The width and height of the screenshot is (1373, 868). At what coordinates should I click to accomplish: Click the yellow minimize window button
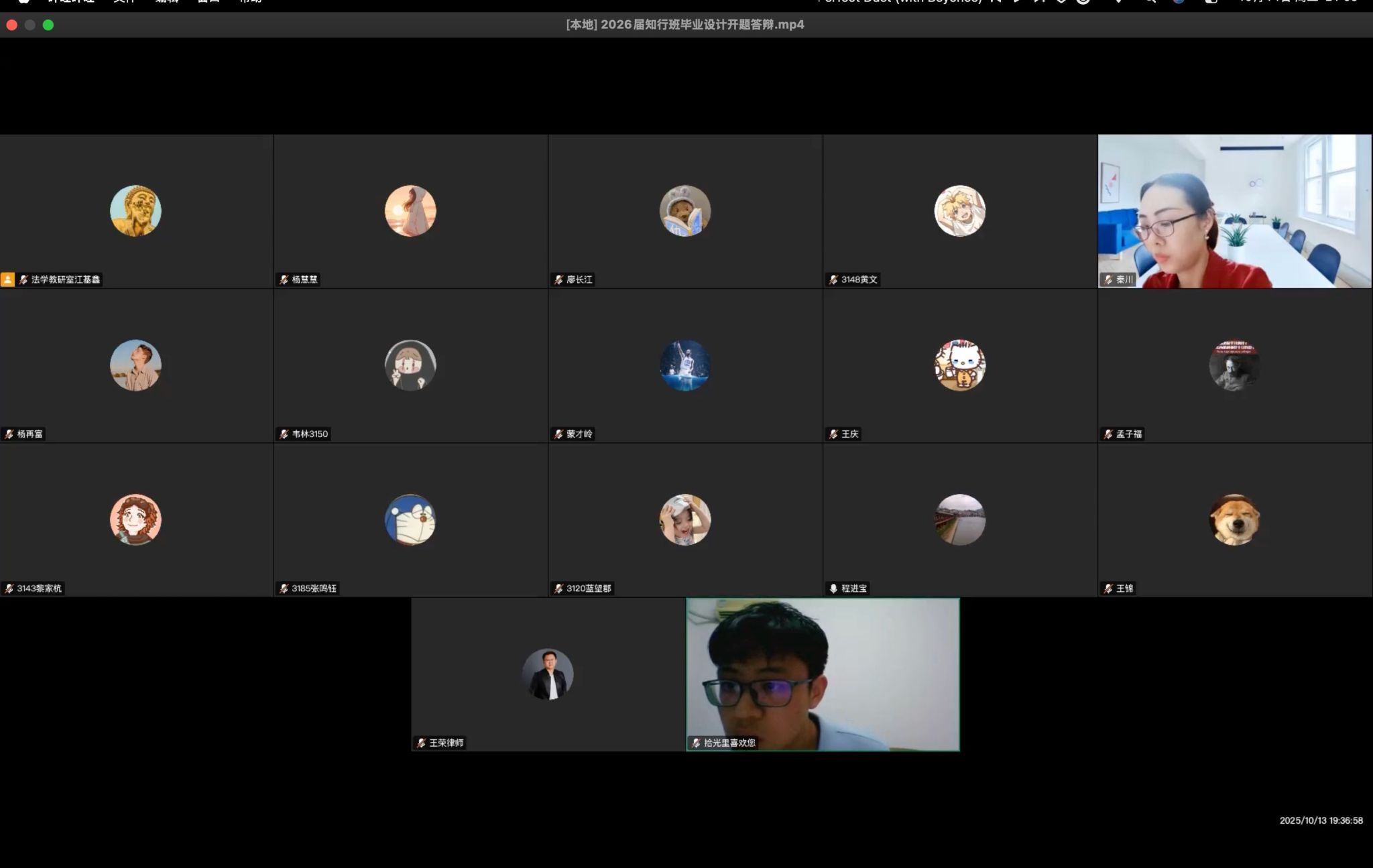pos(30,25)
